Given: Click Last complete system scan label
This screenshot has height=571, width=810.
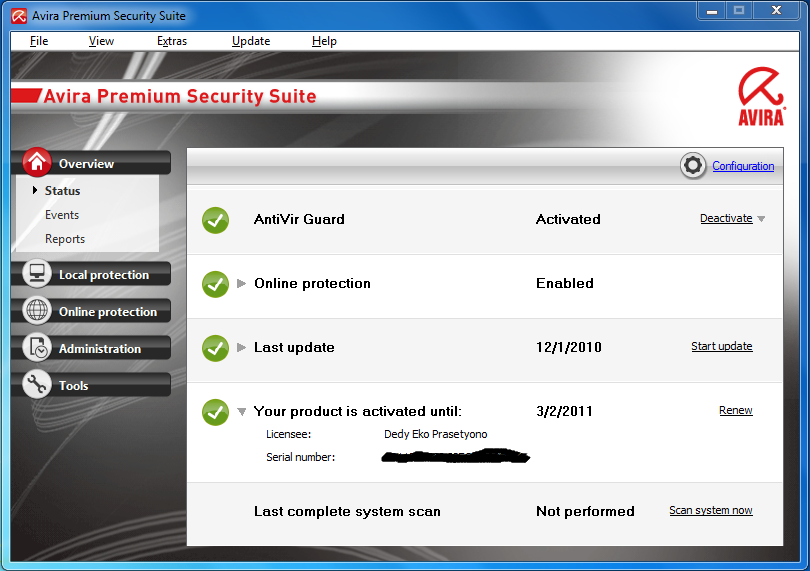Looking at the screenshot, I should (x=347, y=512).
